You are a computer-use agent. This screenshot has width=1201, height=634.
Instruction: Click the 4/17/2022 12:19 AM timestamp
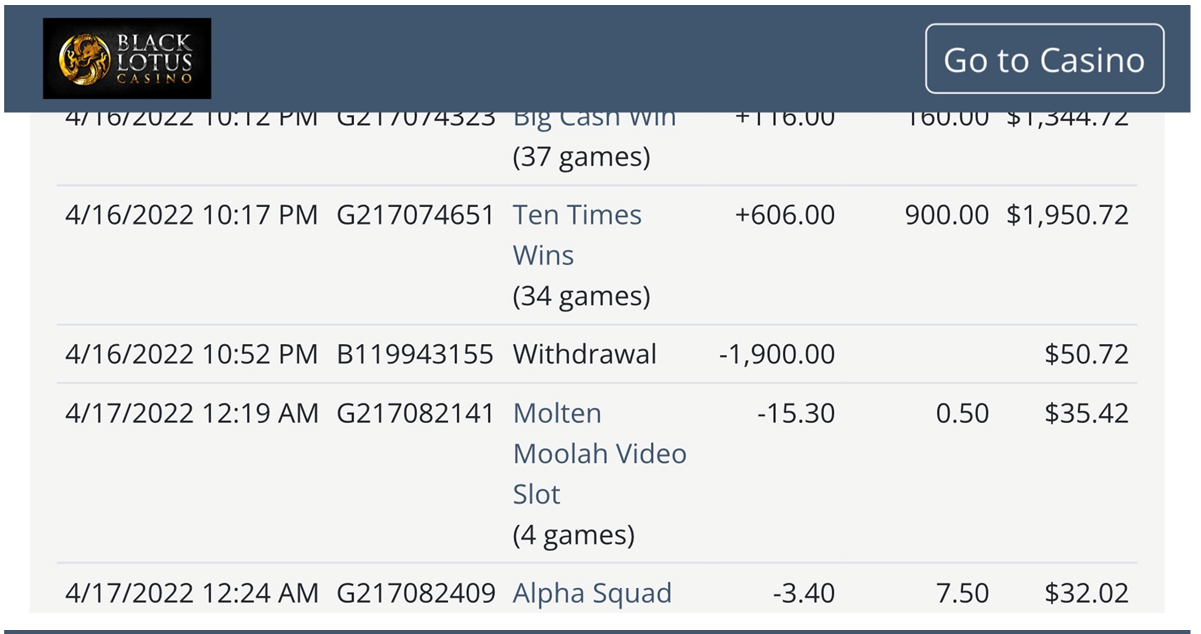[x=191, y=413]
